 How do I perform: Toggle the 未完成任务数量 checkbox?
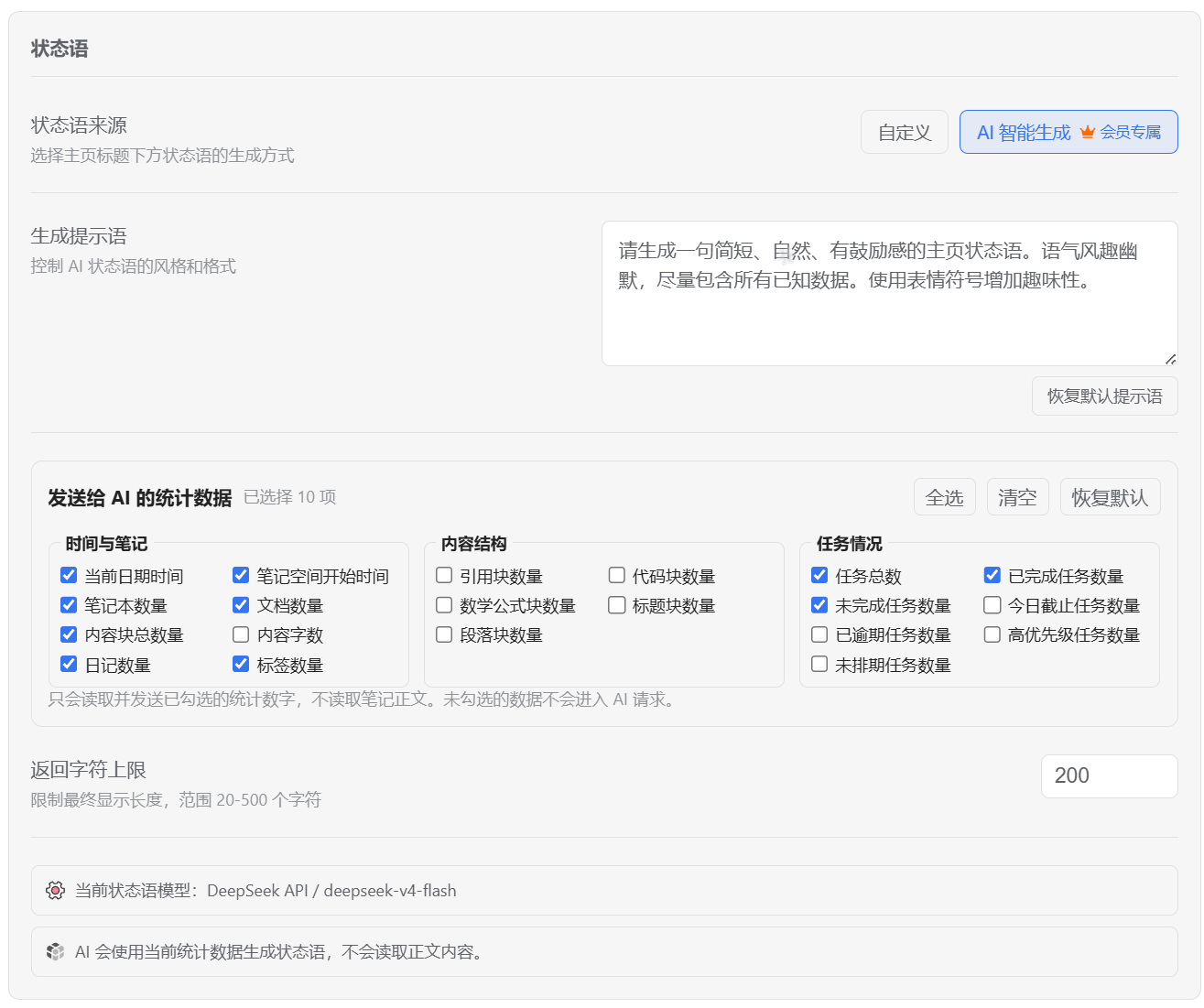[x=819, y=604]
